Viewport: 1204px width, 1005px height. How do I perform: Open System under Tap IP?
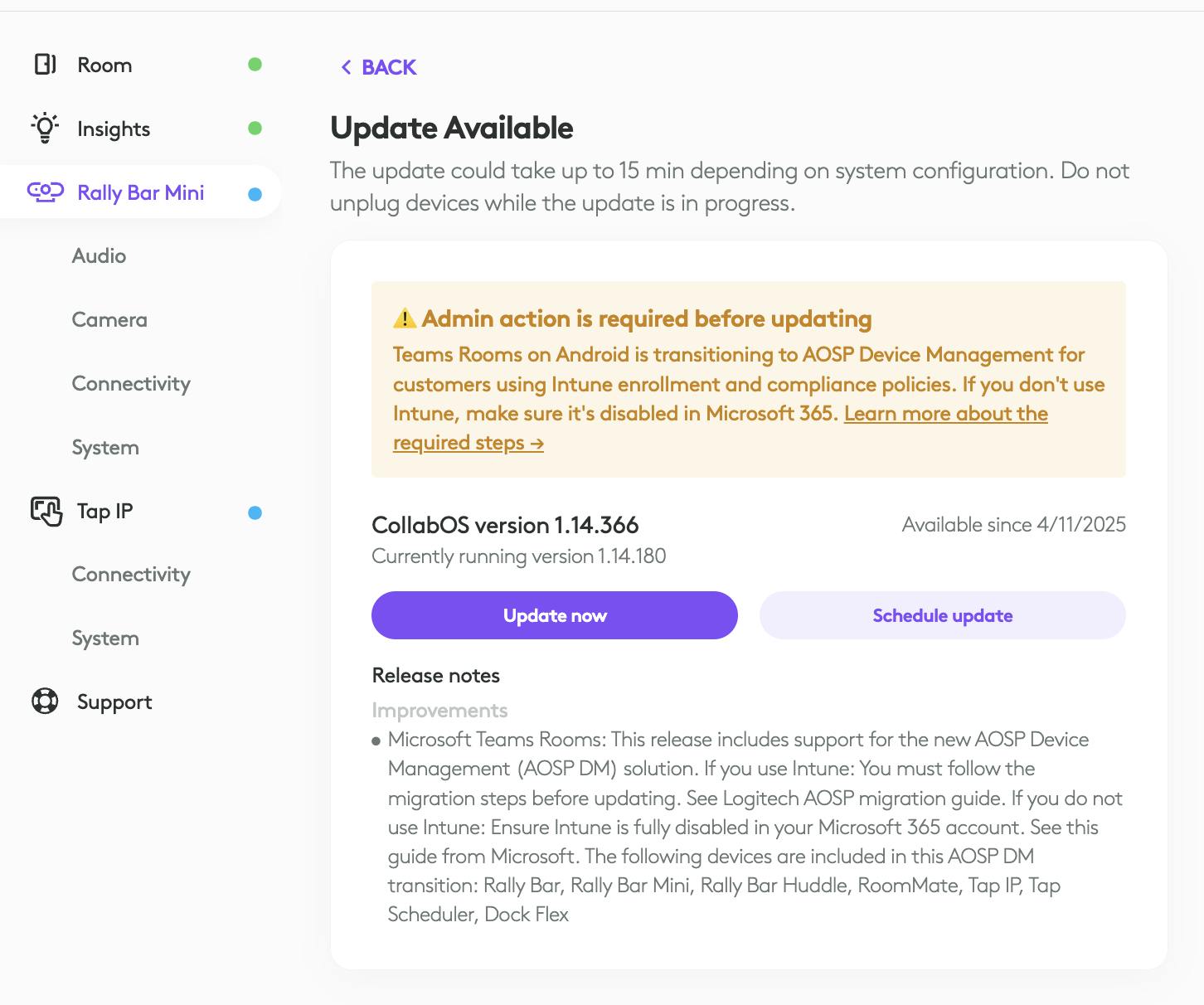click(x=105, y=638)
